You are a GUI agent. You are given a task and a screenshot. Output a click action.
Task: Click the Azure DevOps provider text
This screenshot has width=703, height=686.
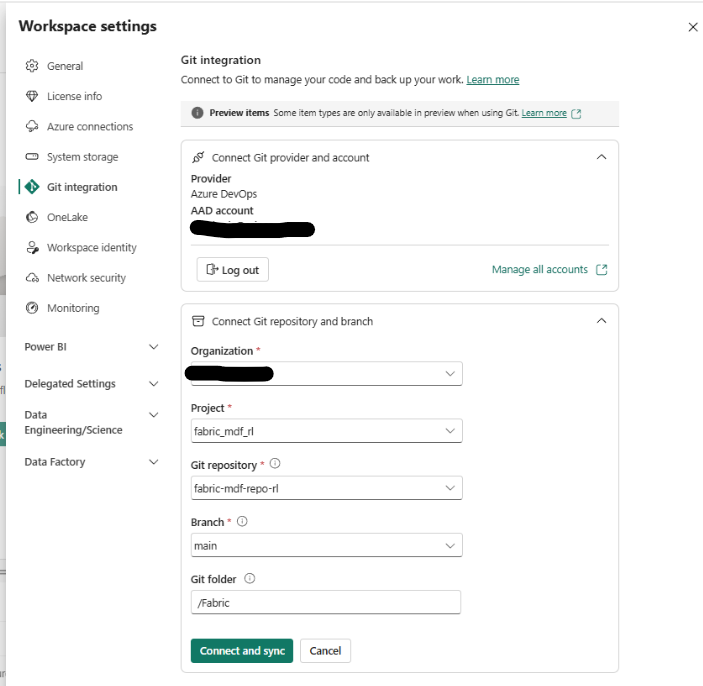coord(224,194)
